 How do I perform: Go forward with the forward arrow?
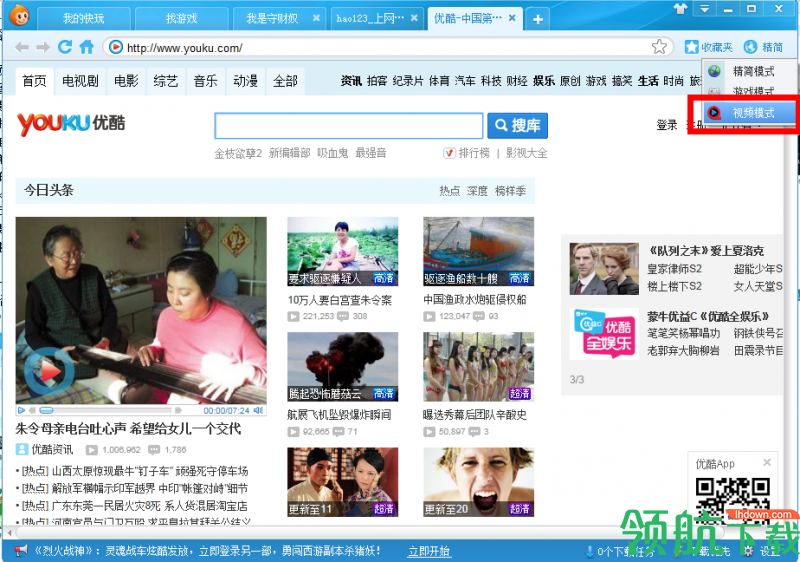pos(43,47)
